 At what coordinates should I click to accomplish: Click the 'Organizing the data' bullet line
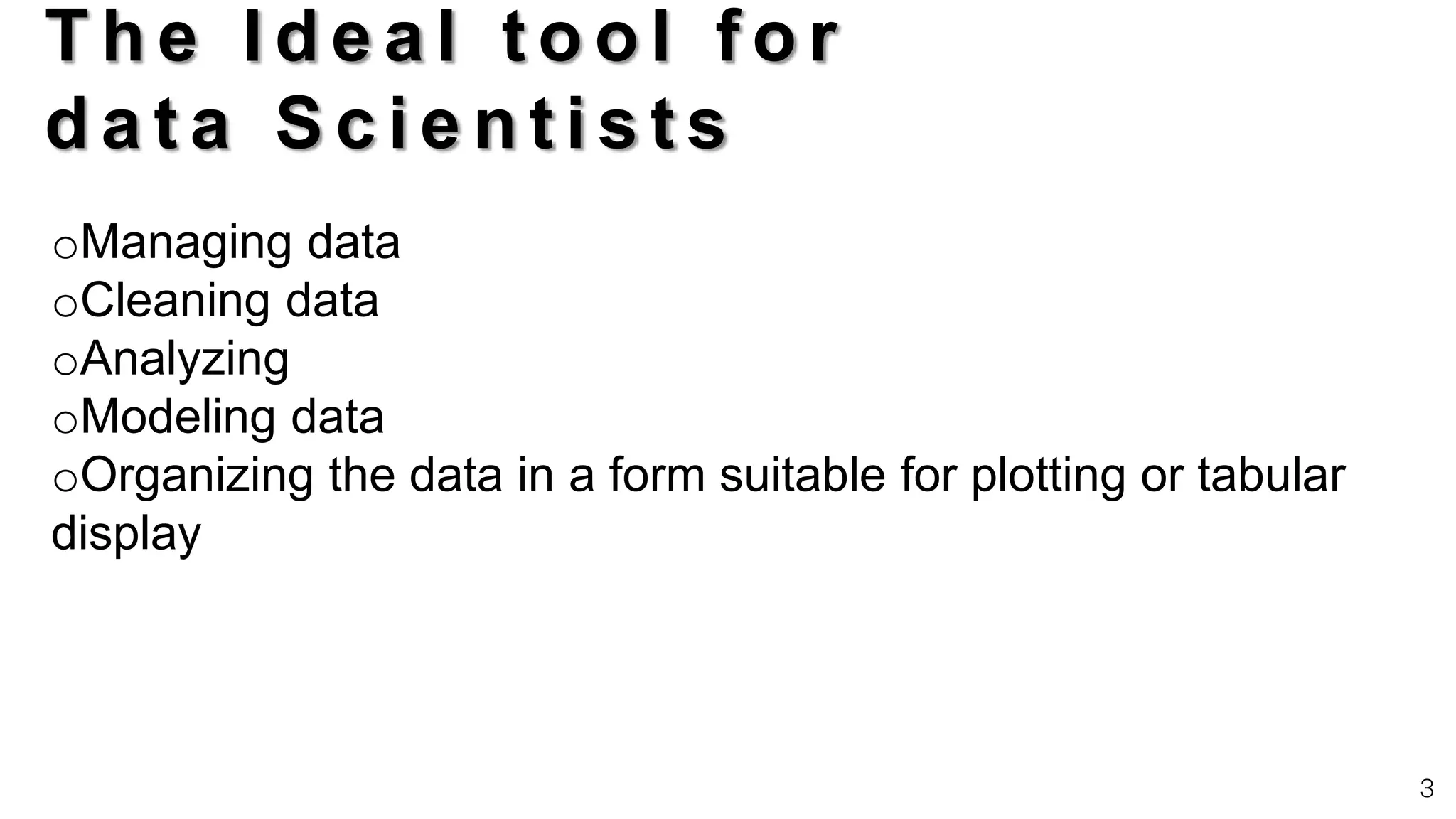point(712,475)
